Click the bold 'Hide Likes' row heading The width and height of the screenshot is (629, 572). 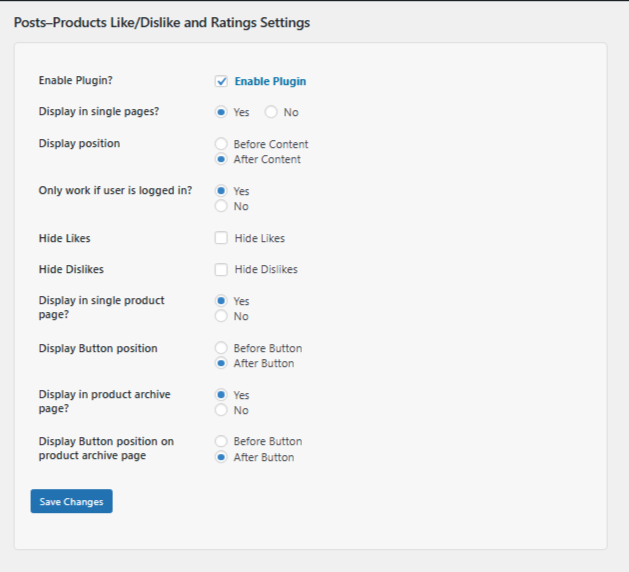point(64,238)
